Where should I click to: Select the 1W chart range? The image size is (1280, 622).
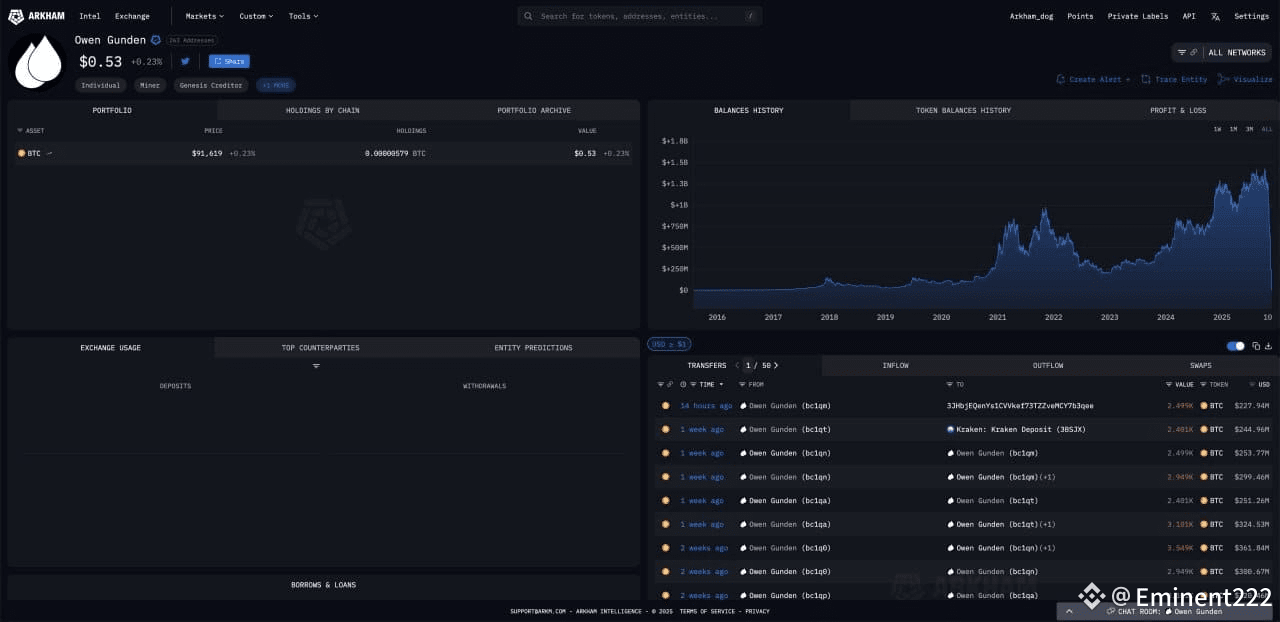tap(1217, 129)
